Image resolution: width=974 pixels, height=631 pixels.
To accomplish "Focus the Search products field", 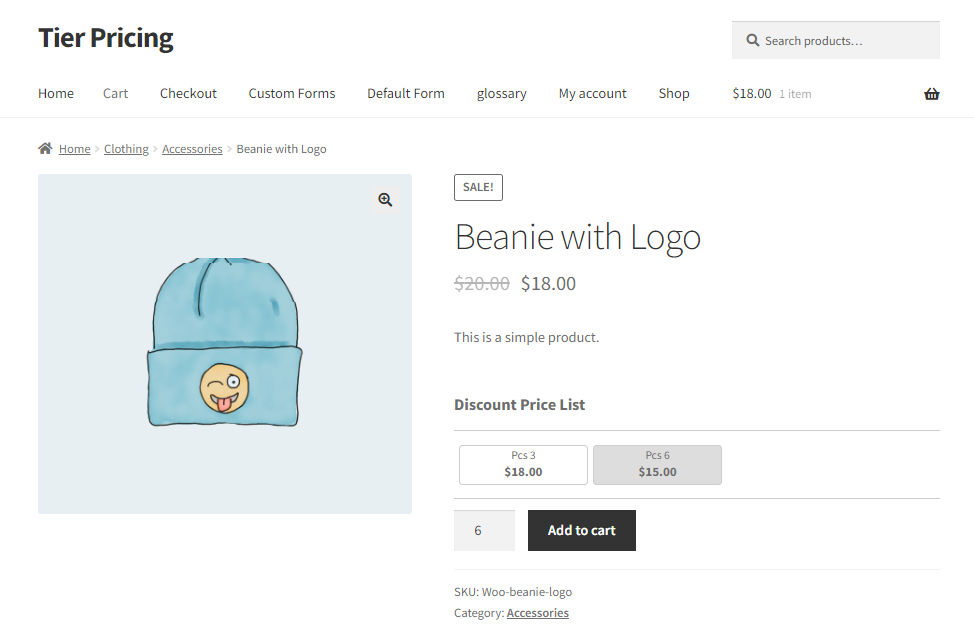I will tap(835, 40).
